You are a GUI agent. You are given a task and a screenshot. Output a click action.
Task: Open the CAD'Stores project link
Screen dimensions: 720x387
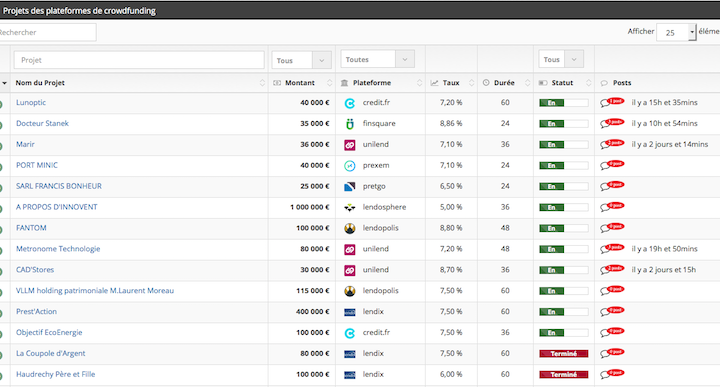(35, 269)
